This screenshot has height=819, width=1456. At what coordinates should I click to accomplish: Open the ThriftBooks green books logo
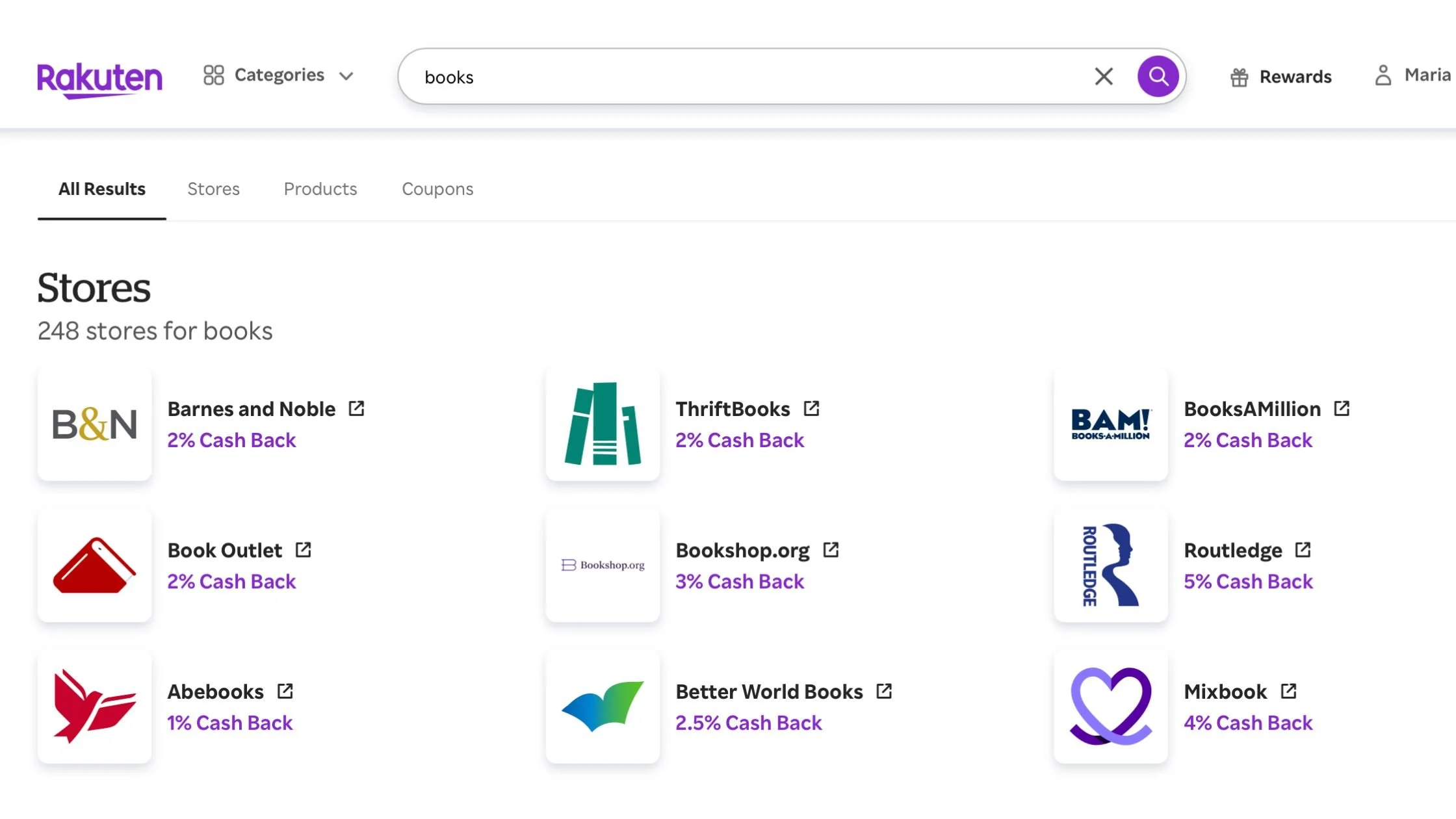[x=603, y=424]
